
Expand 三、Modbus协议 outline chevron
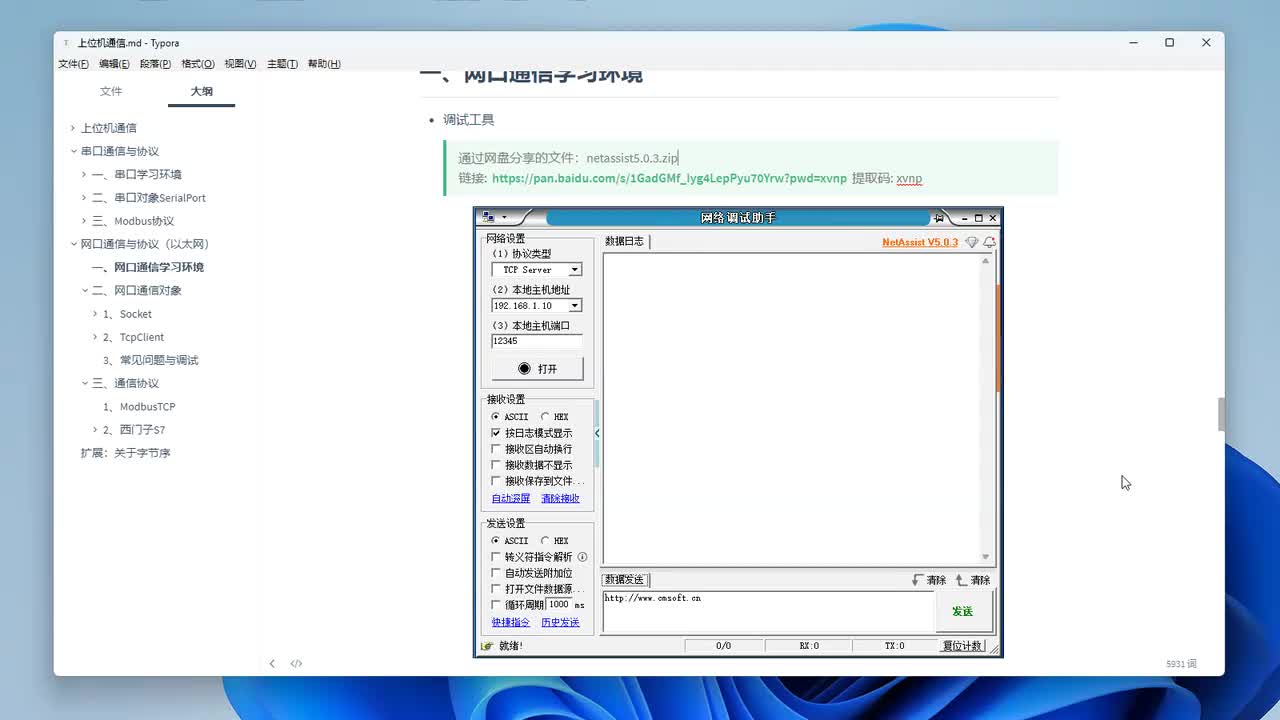84,221
